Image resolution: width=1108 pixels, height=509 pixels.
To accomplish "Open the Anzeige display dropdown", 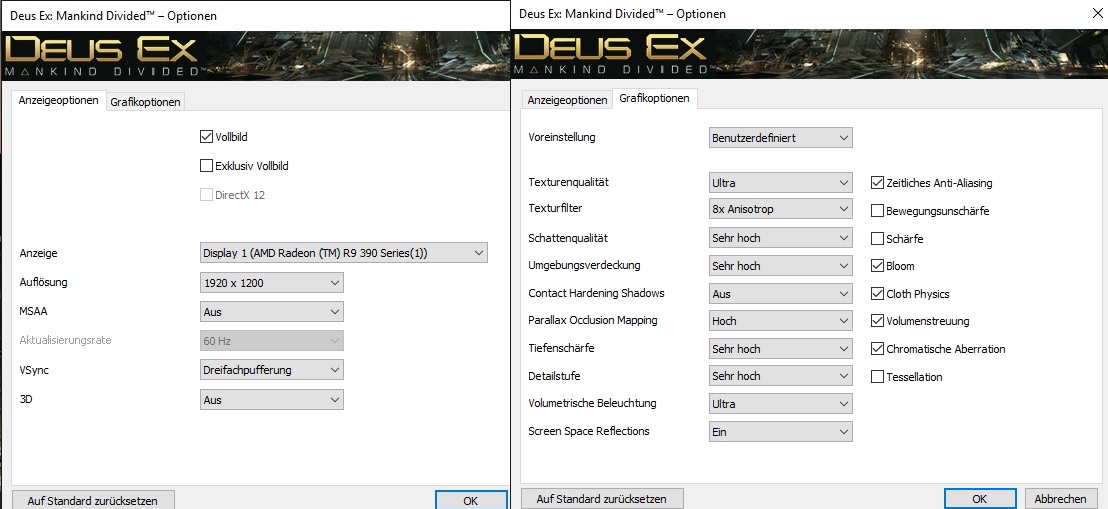I will point(343,252).
